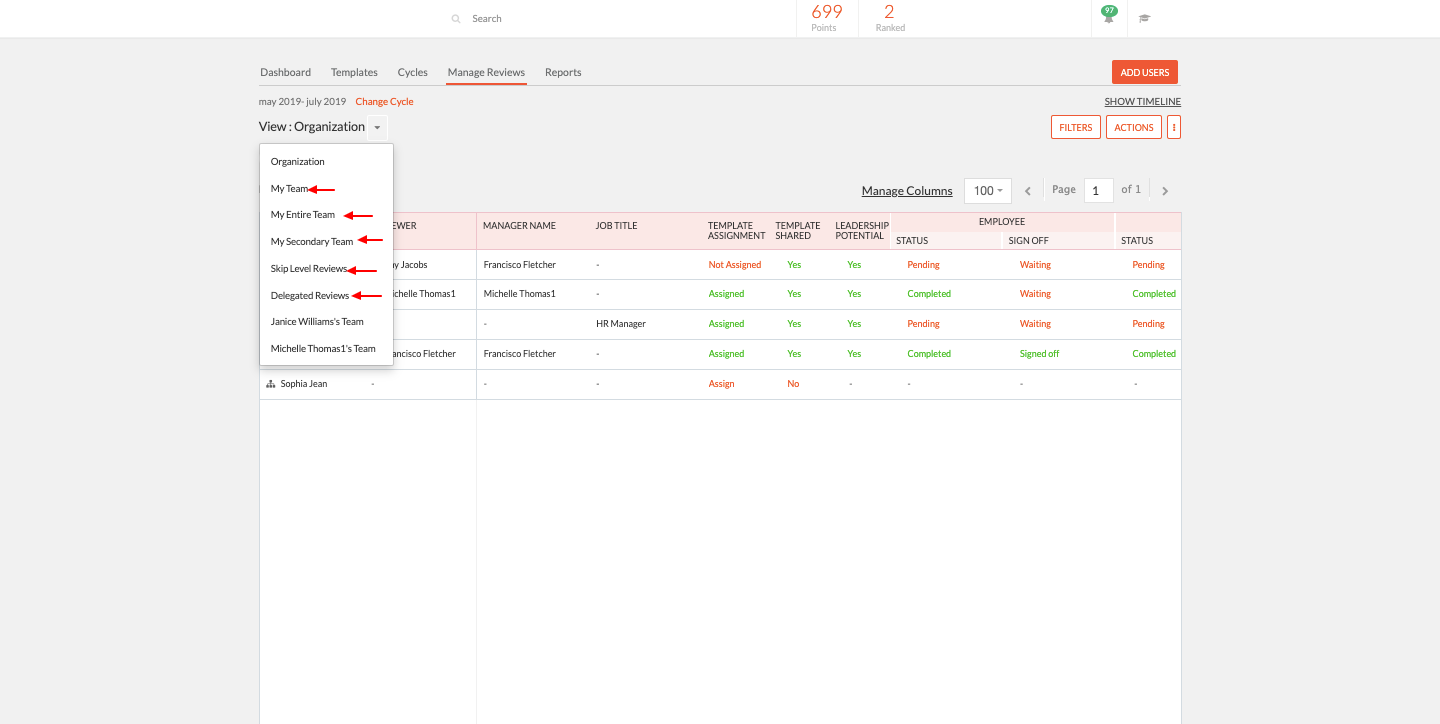Image resolution: width=1440 pixels, height=724 pixels.
Task: Open Manage Columns link
Action: coord(907,191)
